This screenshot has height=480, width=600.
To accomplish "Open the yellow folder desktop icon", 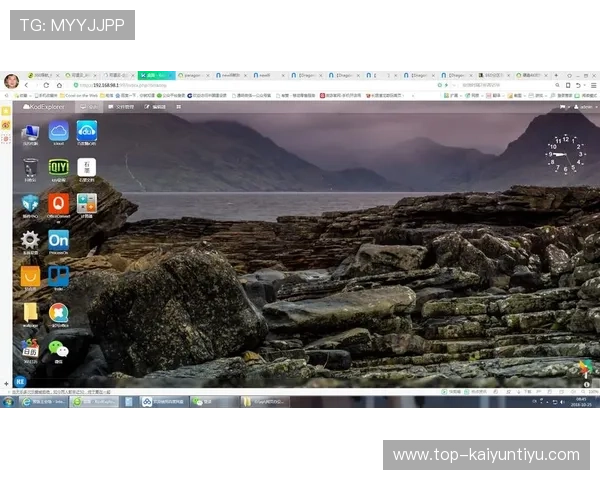I will point(30,313).
